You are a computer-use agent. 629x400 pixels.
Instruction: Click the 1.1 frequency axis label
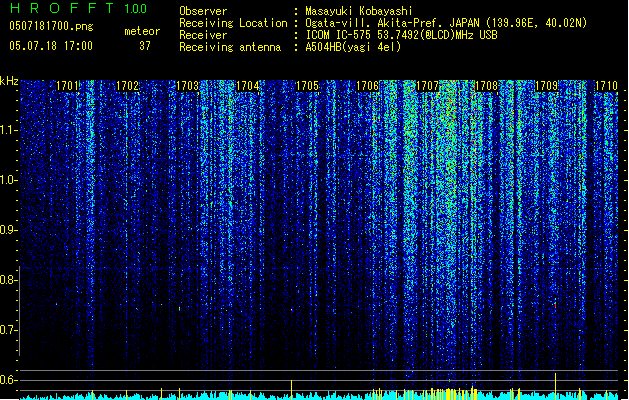point(8,130)
